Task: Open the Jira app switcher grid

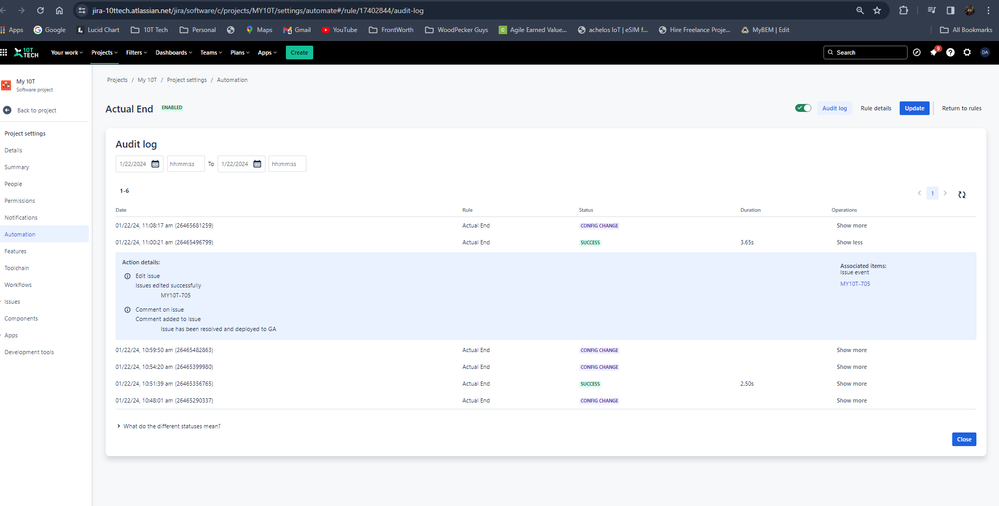Action: click(x=4, y=52)
